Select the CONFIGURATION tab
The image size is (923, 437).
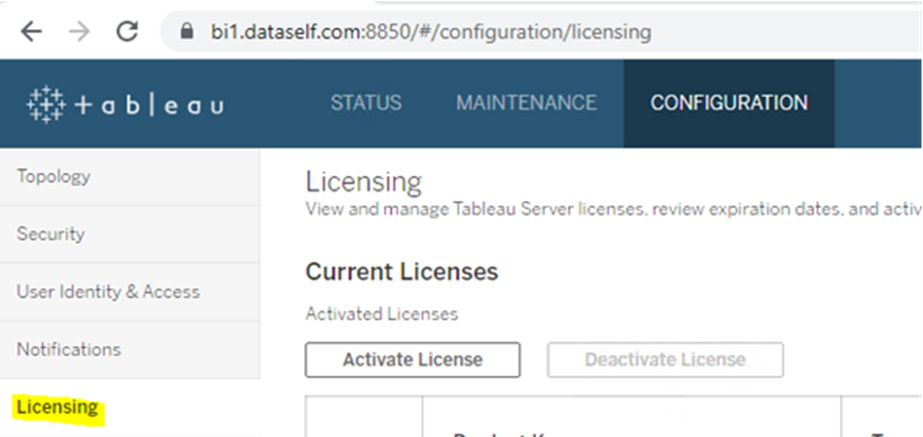click(x=729, y=103)
